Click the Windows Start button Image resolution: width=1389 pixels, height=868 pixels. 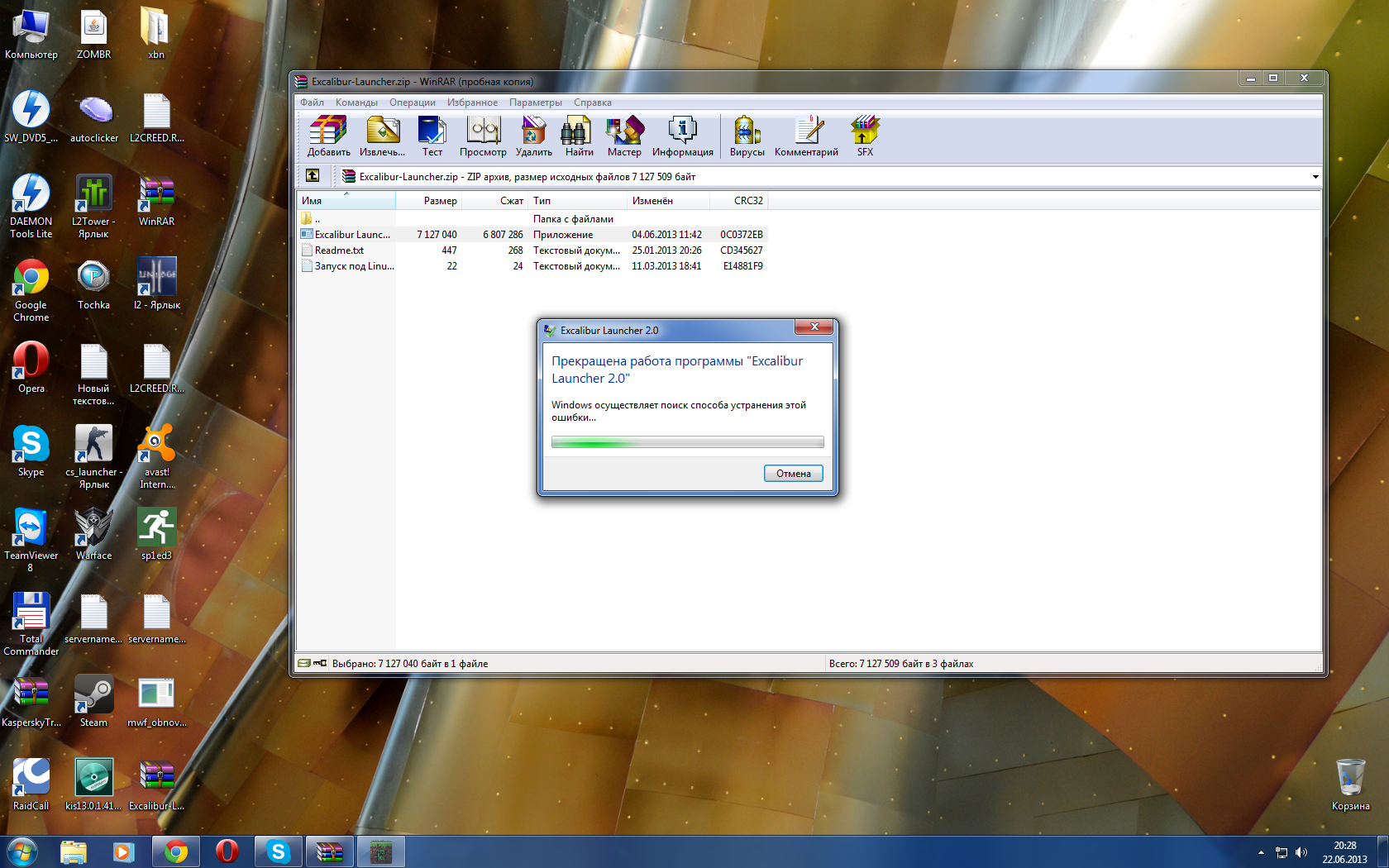click(x=22, y=851)
